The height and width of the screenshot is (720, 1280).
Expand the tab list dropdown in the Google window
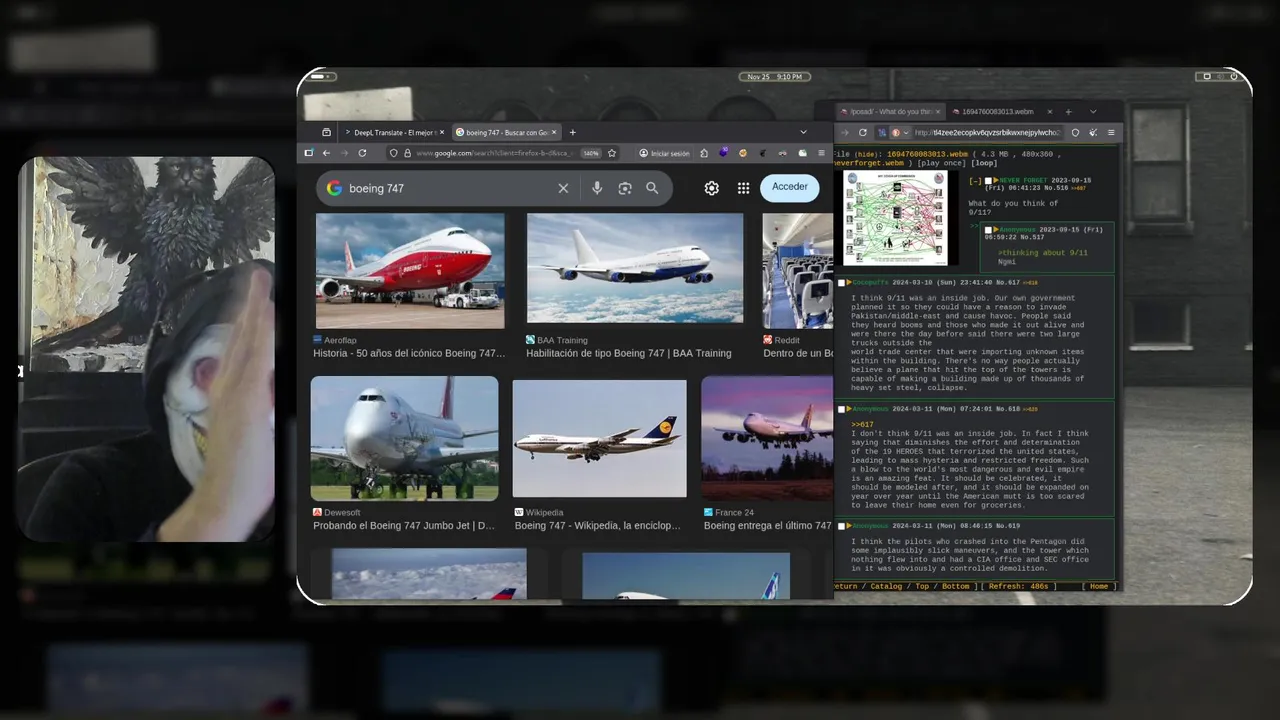[x=803, y=132]
